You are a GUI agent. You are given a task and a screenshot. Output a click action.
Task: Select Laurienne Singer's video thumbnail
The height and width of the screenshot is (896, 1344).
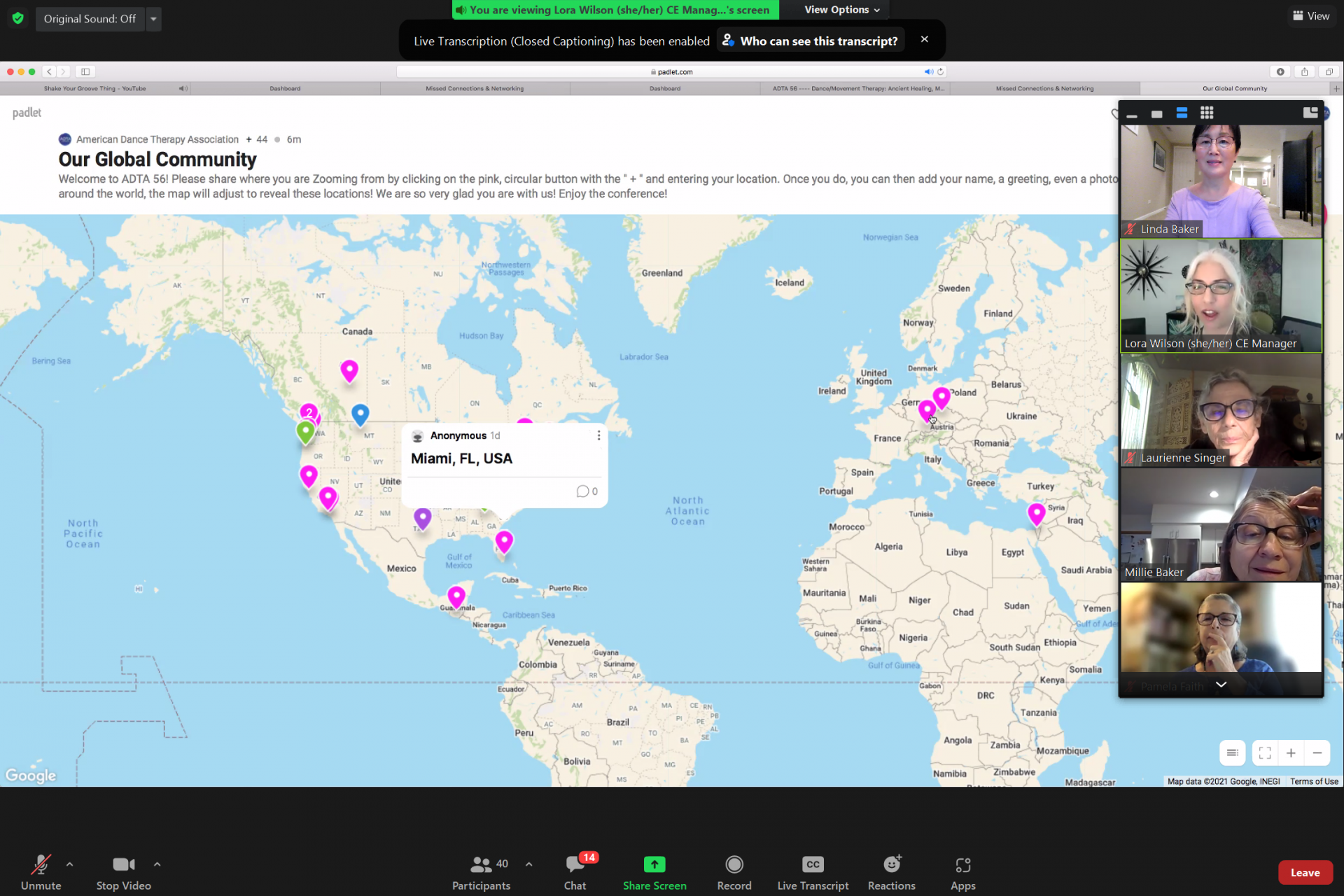(x=1221, y=410)
